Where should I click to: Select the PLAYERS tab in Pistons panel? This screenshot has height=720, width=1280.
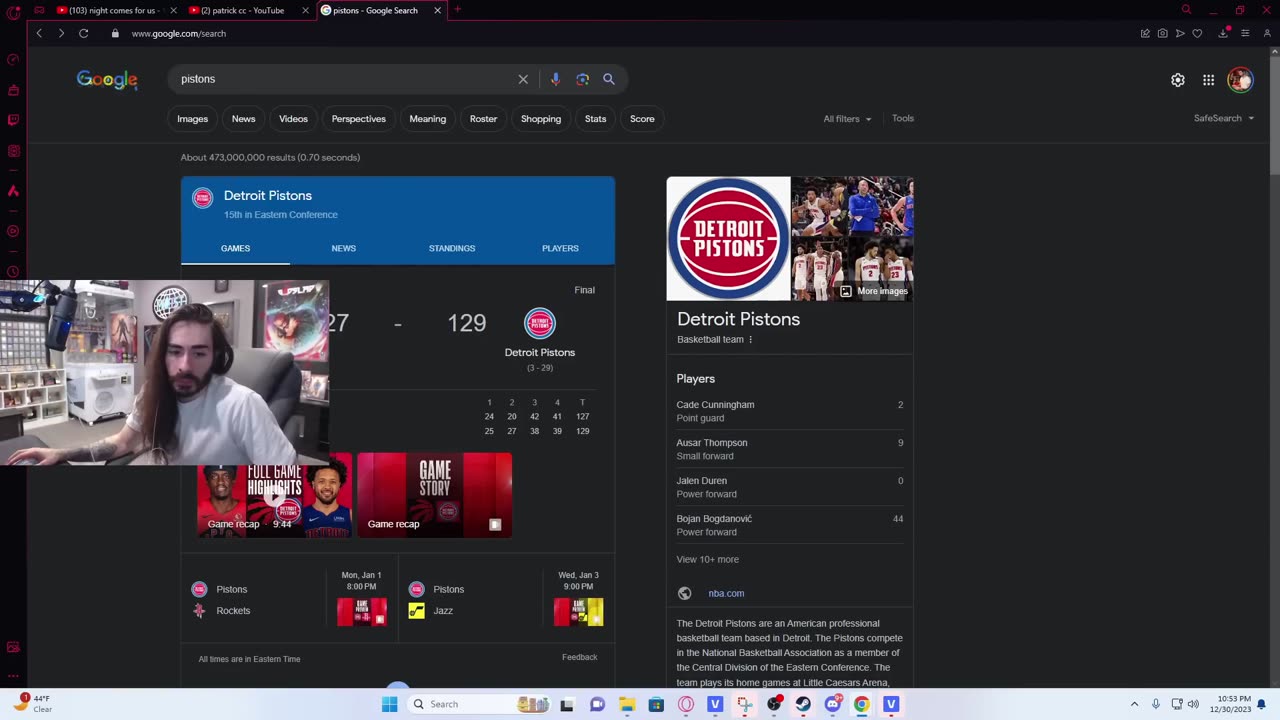[560, 248]
